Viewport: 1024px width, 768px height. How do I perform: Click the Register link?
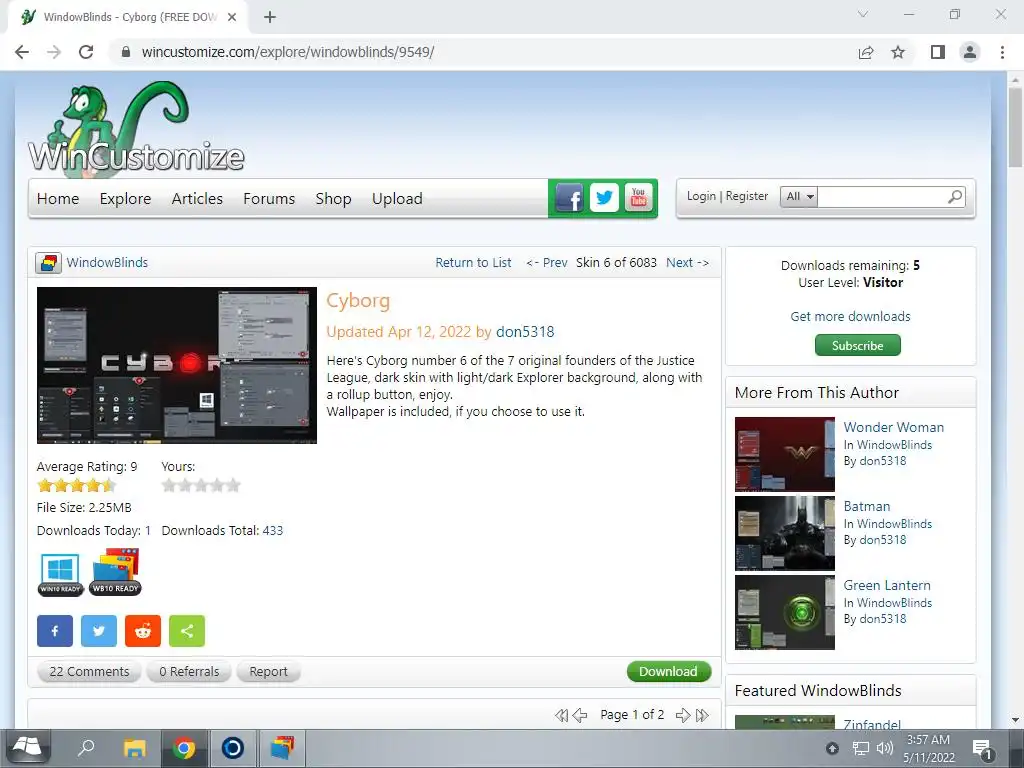tap(747, 196)
